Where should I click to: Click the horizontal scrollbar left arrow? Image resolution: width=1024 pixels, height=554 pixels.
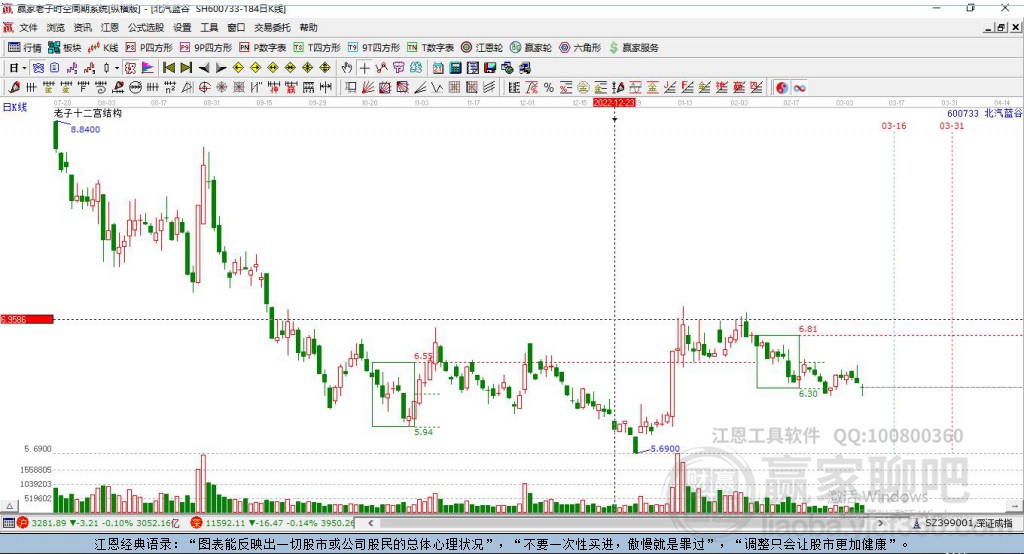tap(371, 523)
